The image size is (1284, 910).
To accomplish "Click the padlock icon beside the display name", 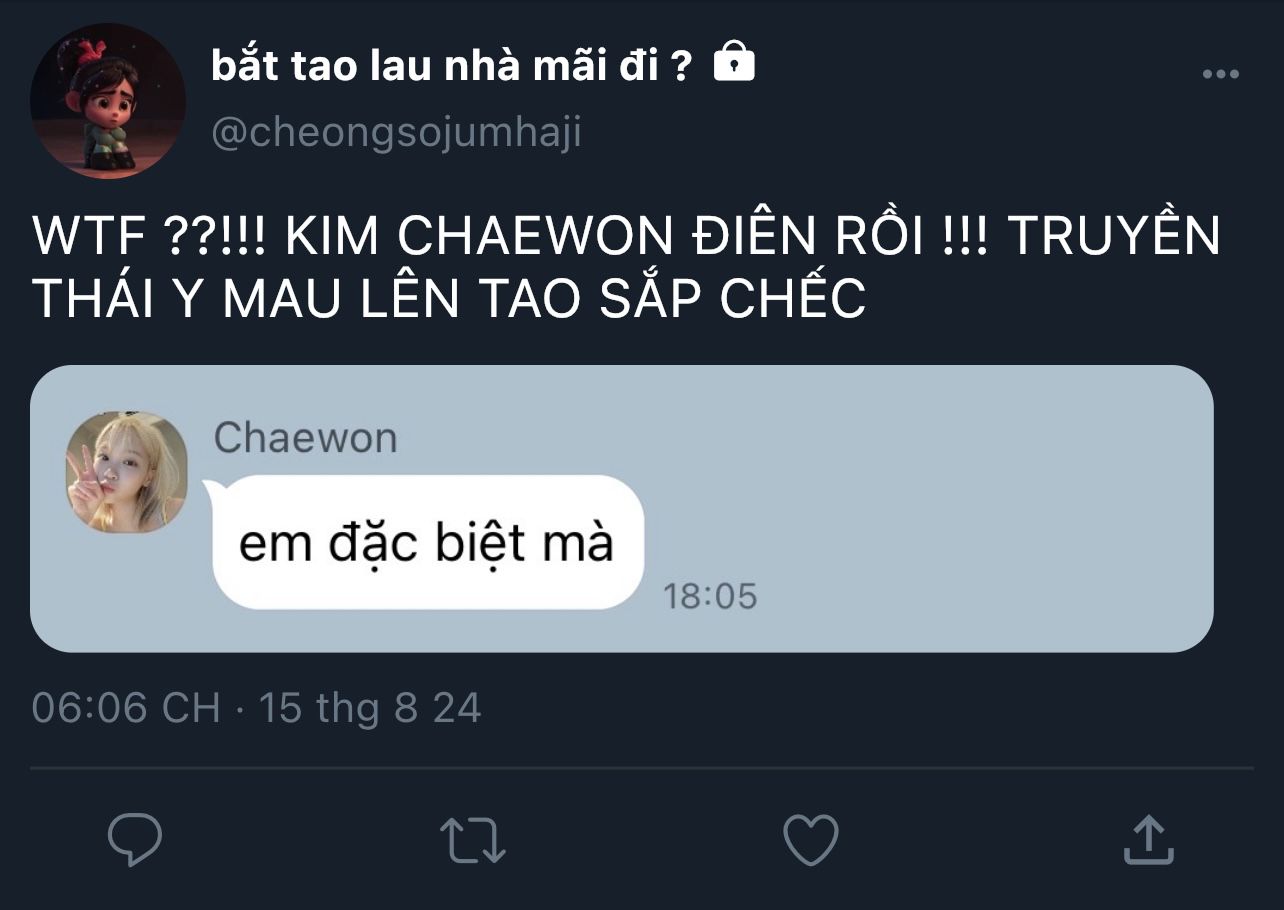I will point(734,62).
